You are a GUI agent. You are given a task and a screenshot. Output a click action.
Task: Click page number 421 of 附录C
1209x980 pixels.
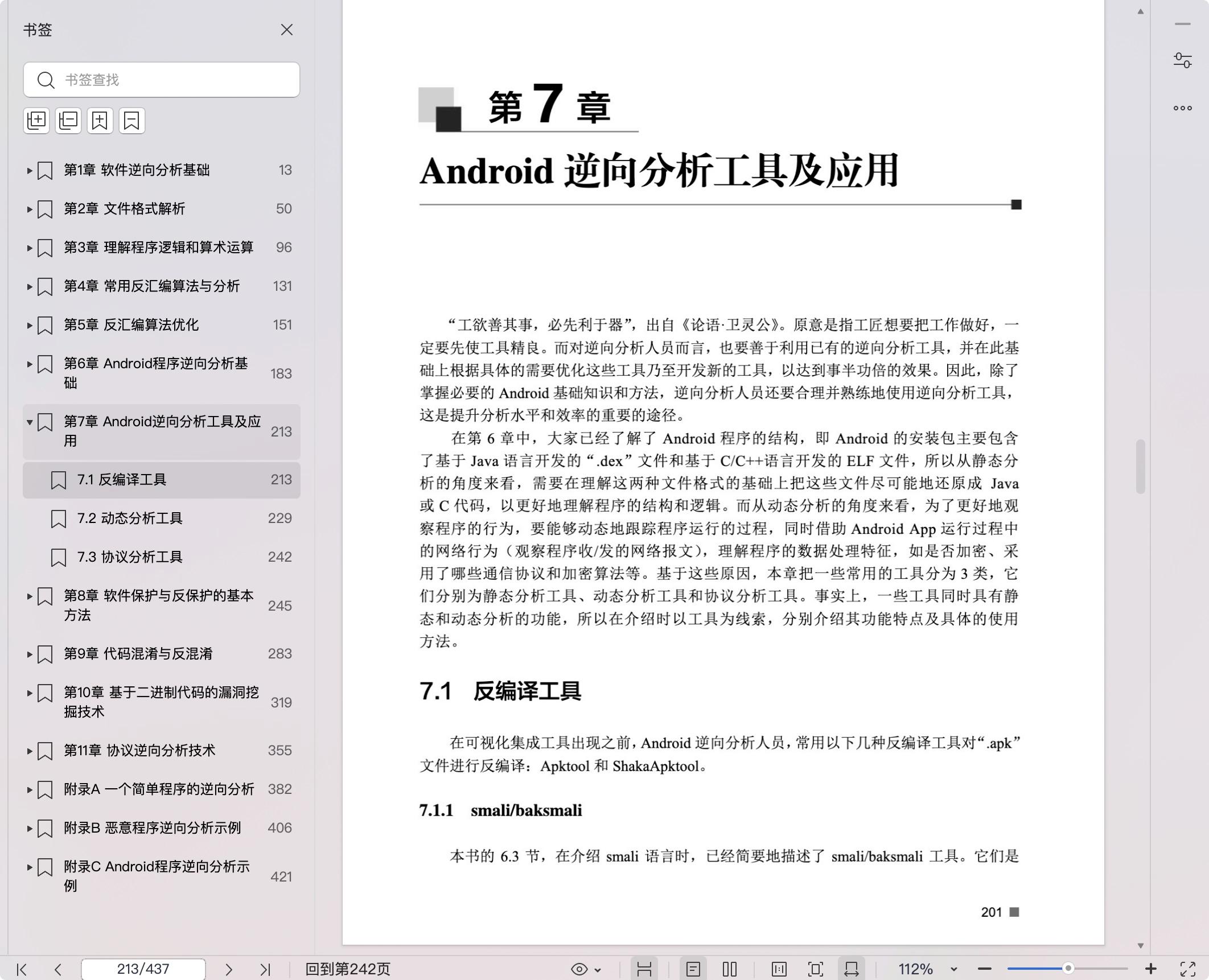coord(281,876)
